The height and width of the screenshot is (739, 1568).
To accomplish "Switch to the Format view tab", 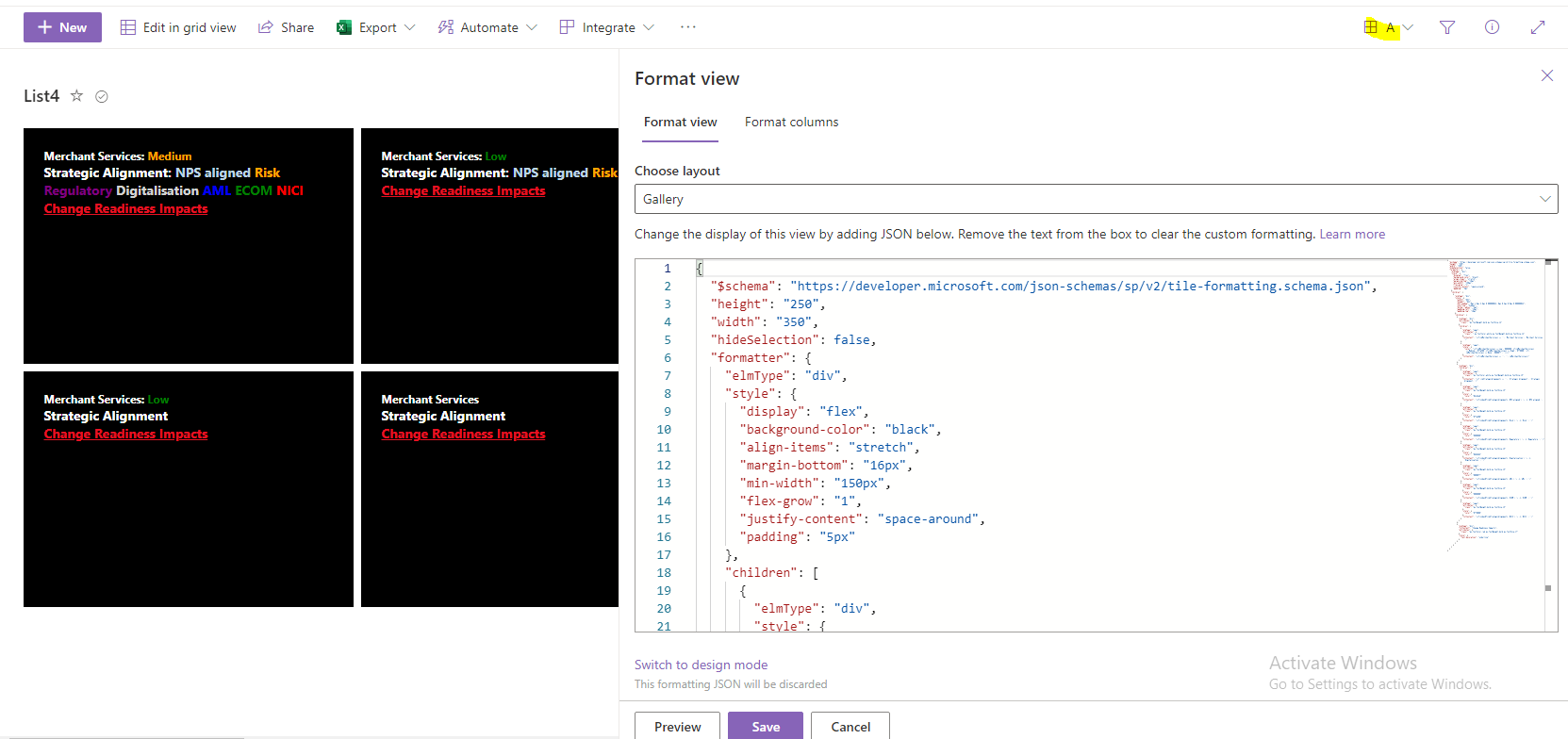I will click(x=681, y=122).
